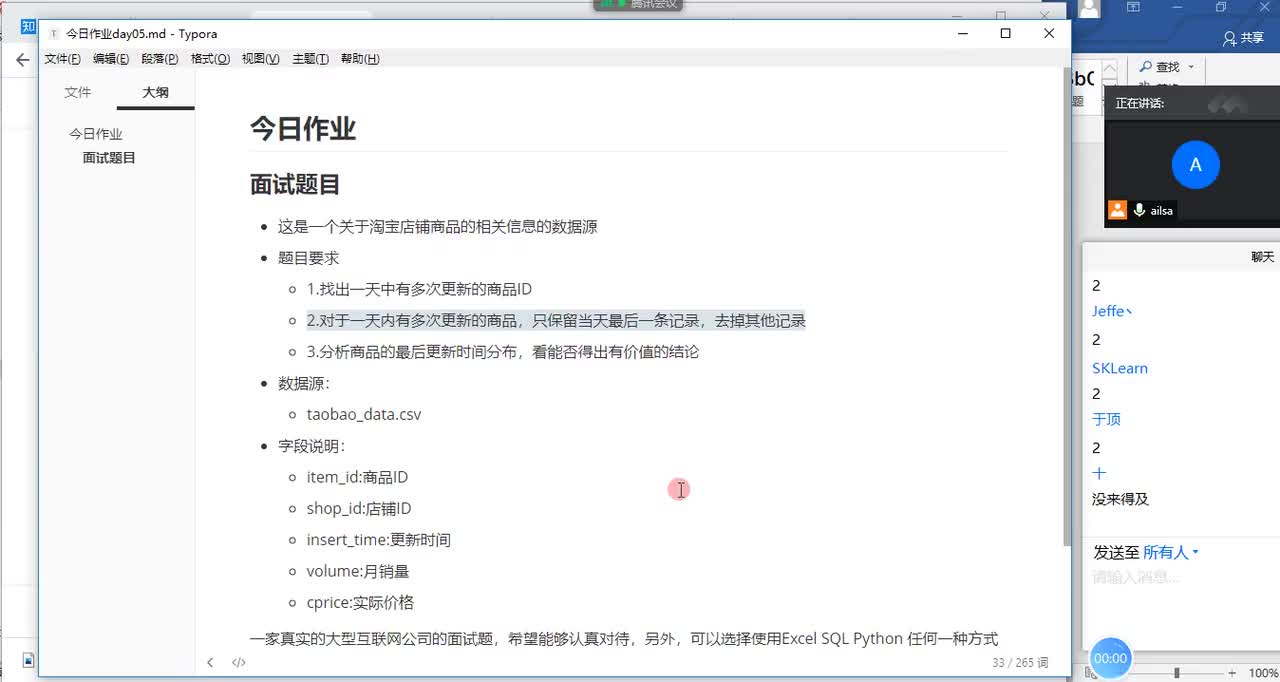The image size is (1280, 682).
Task: Open the 视图(V) menu
Action: [x=260, y=59]
